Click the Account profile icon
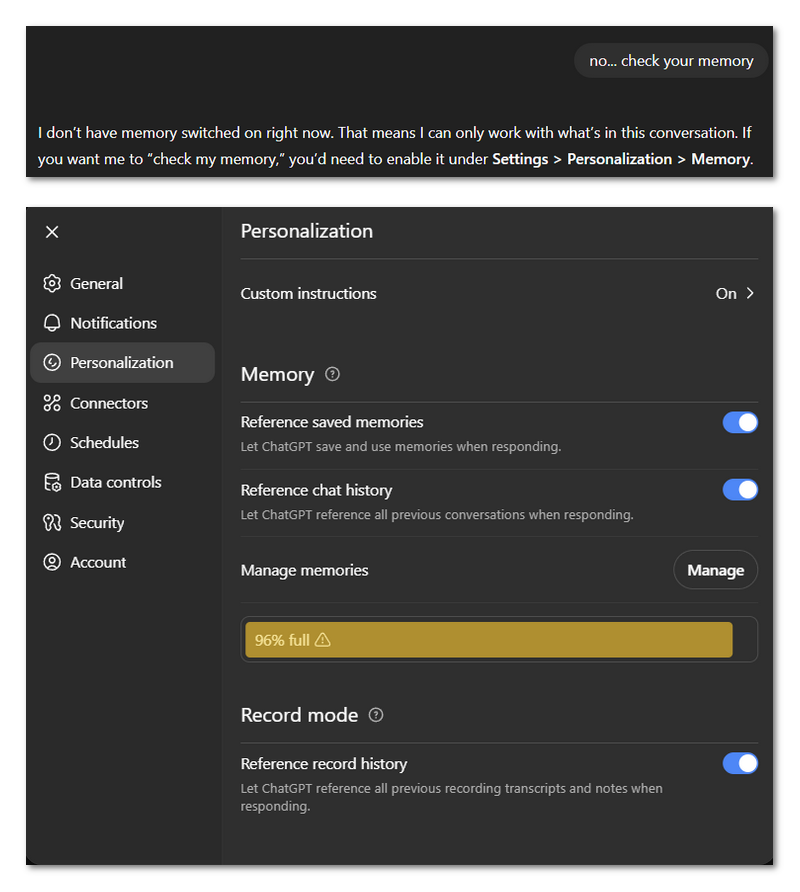 [52, 562]
